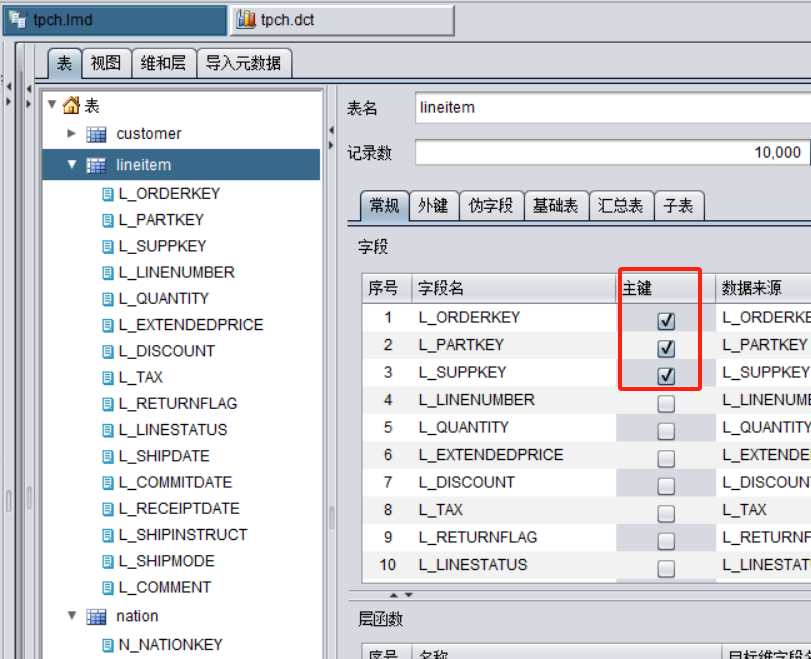Click field icon beside L_LINESTATUS in tree

[x=108, y=431]
